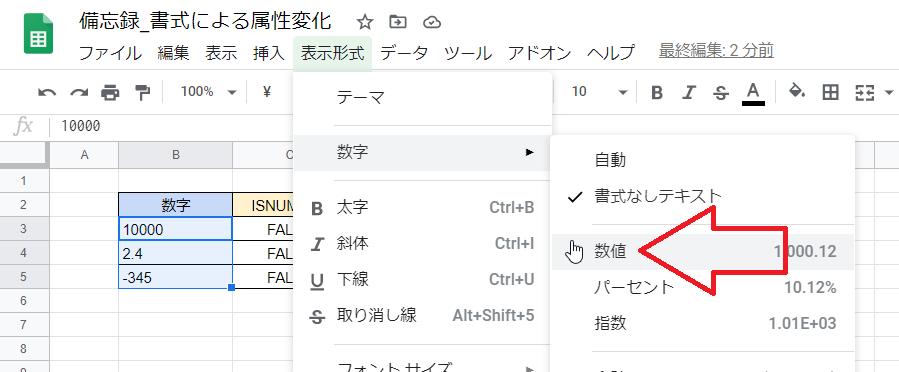
Task: Select 自動 number format
Action: coord(702,160)
